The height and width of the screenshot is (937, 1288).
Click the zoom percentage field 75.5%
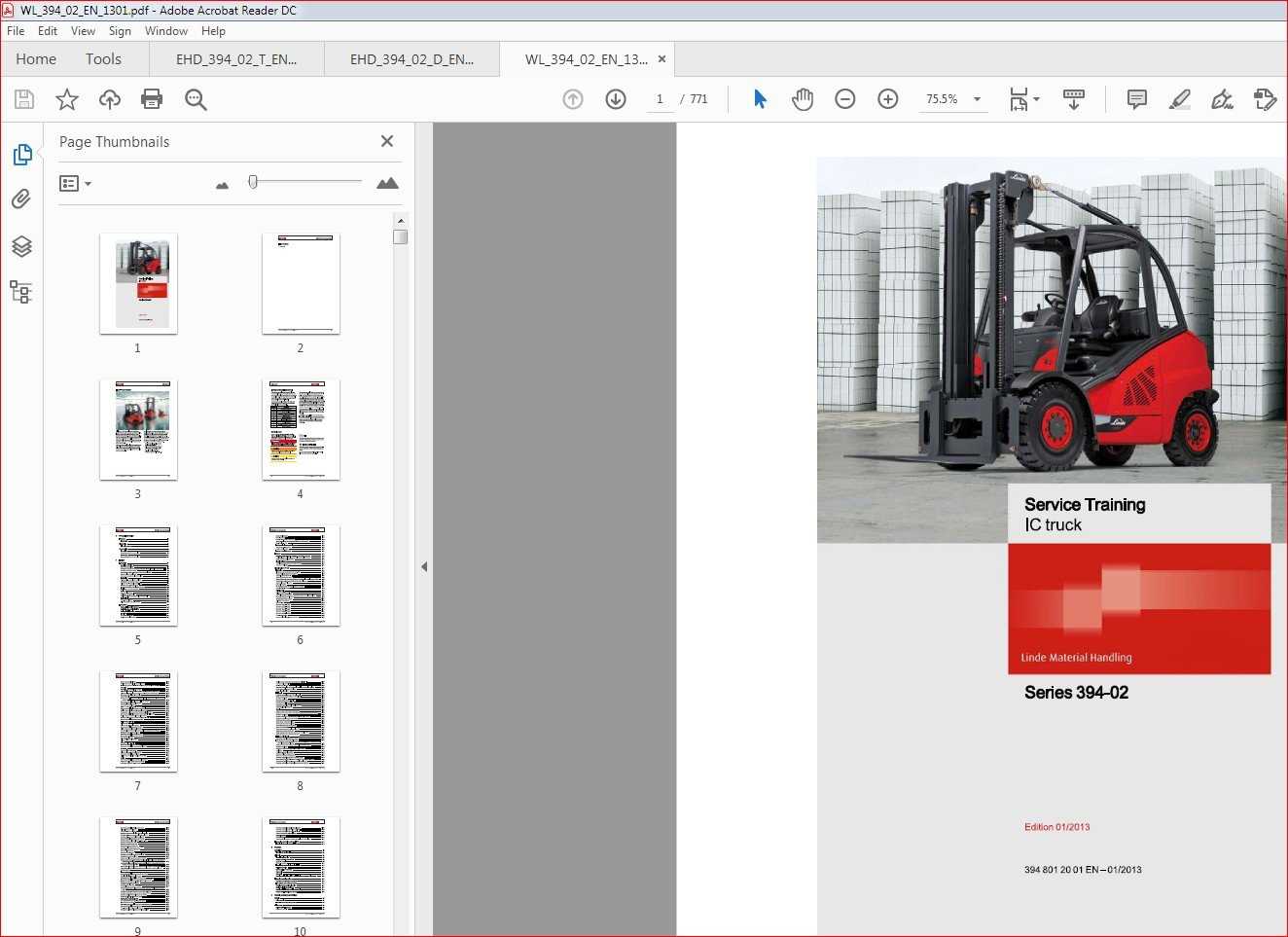942,99
